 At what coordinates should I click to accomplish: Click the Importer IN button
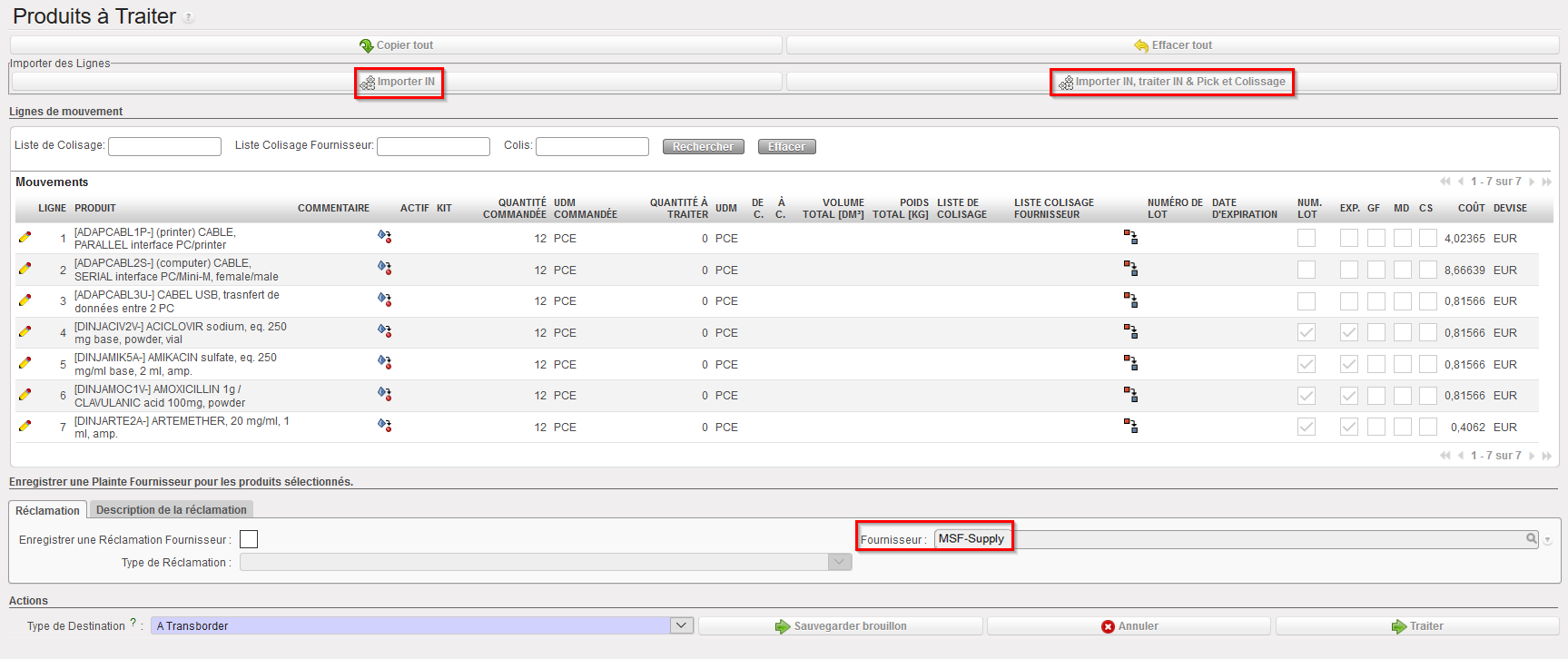(x=398, y=82)
